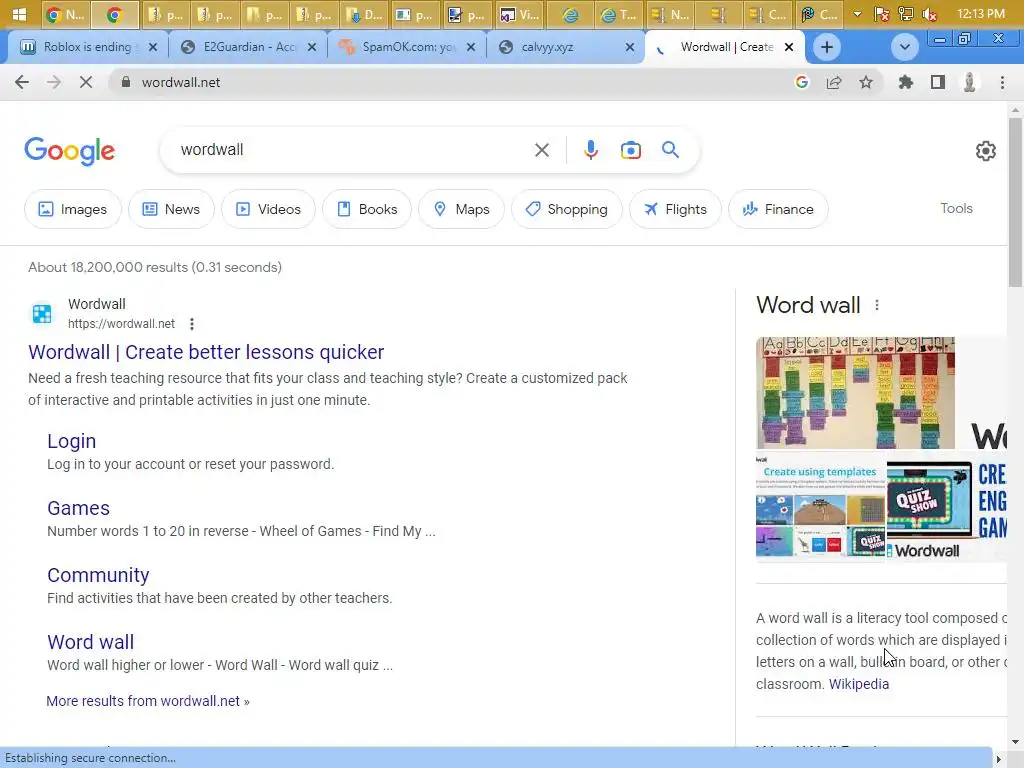
Task: Filter results by Maps
Action: [x=461, y=209]
